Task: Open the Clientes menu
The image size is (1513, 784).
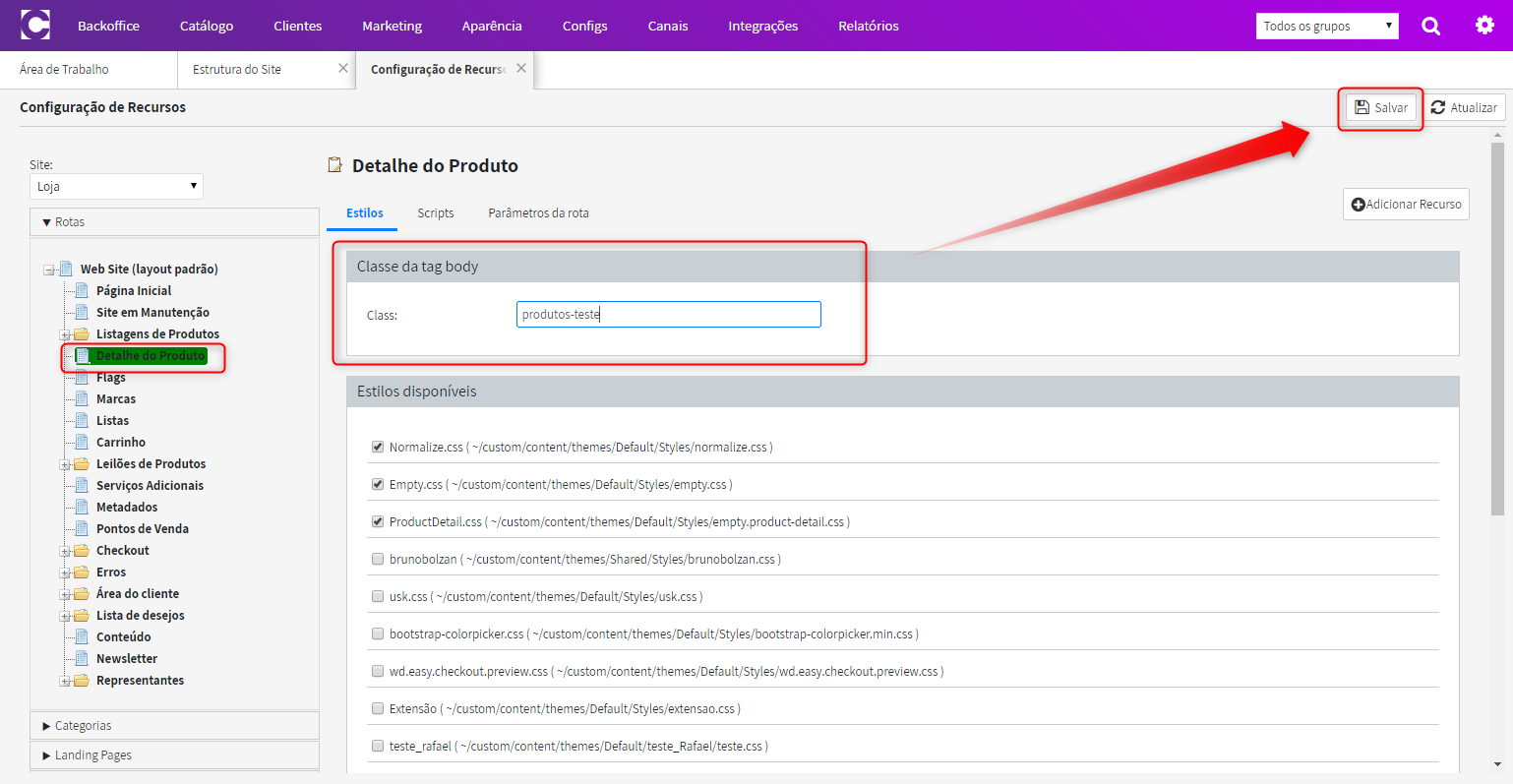Action: click(298, 26)
